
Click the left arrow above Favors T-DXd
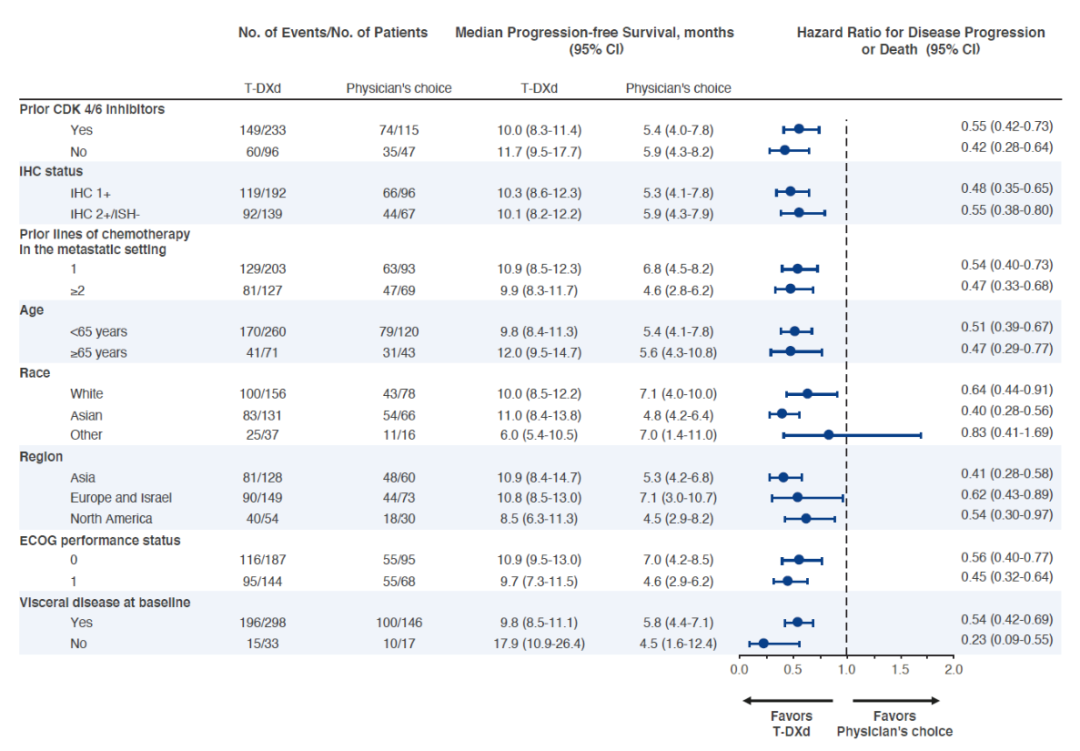coord(786,700)
